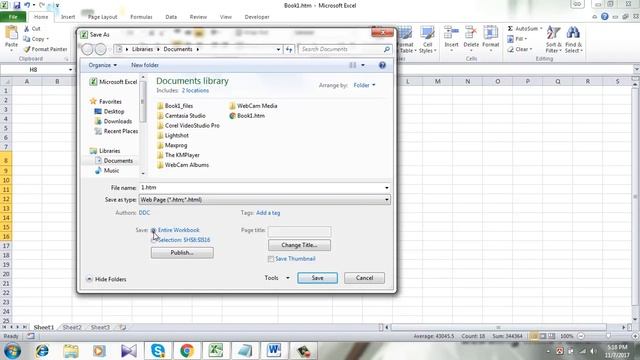Viewport: 640px width, 360px height.
Task: Select the Format Painter brush
Action: [27, 49]
